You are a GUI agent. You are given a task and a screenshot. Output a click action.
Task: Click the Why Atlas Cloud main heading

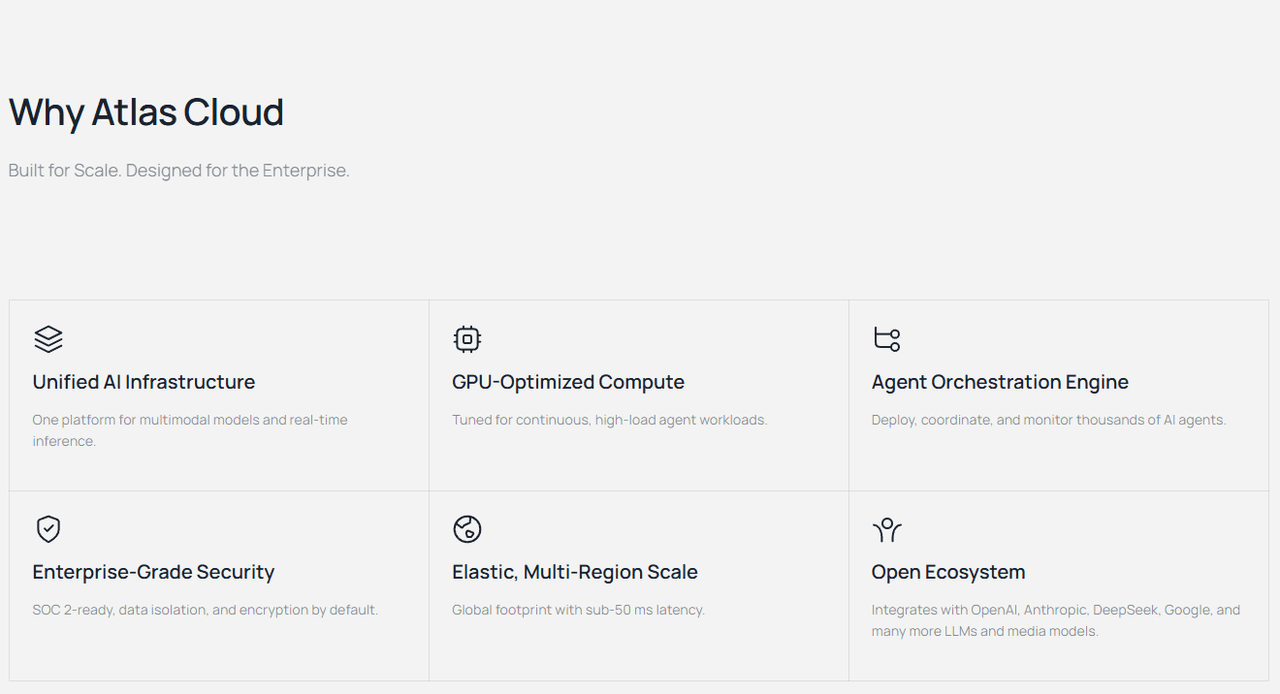point(146,112)
